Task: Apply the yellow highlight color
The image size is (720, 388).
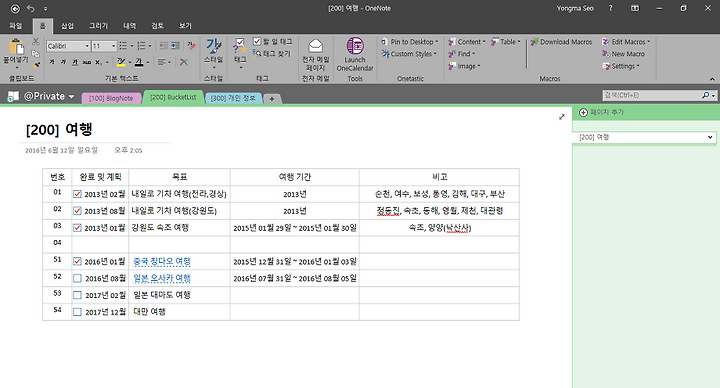Action: pyautogui.click(x=121, y=62)
